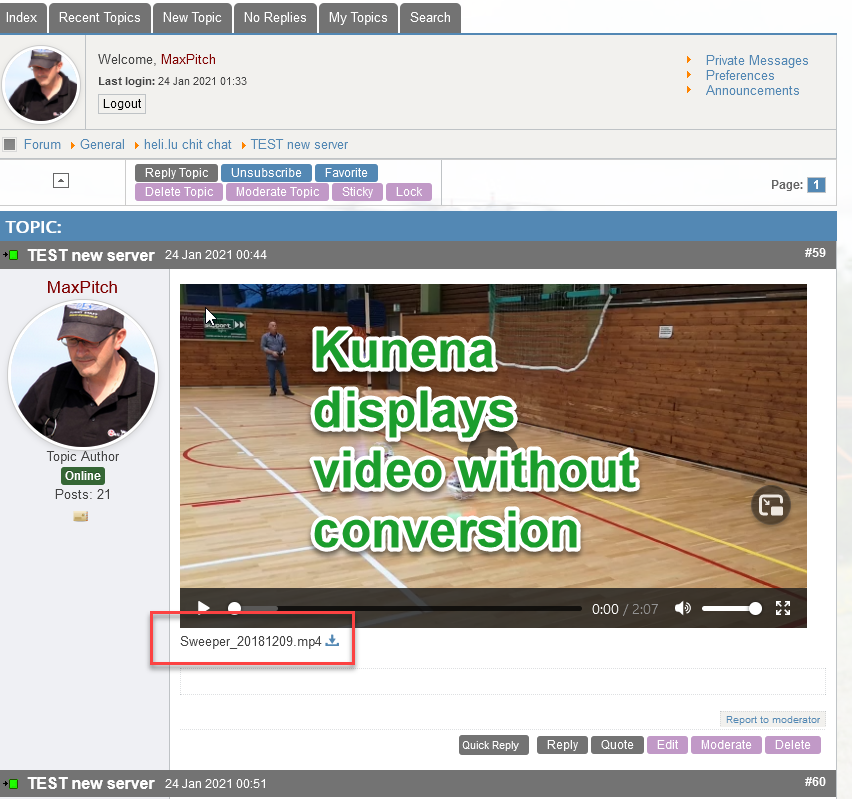Switch to the No Replies tab
Viewport: 852px width, 799px height.
(276, 17)
